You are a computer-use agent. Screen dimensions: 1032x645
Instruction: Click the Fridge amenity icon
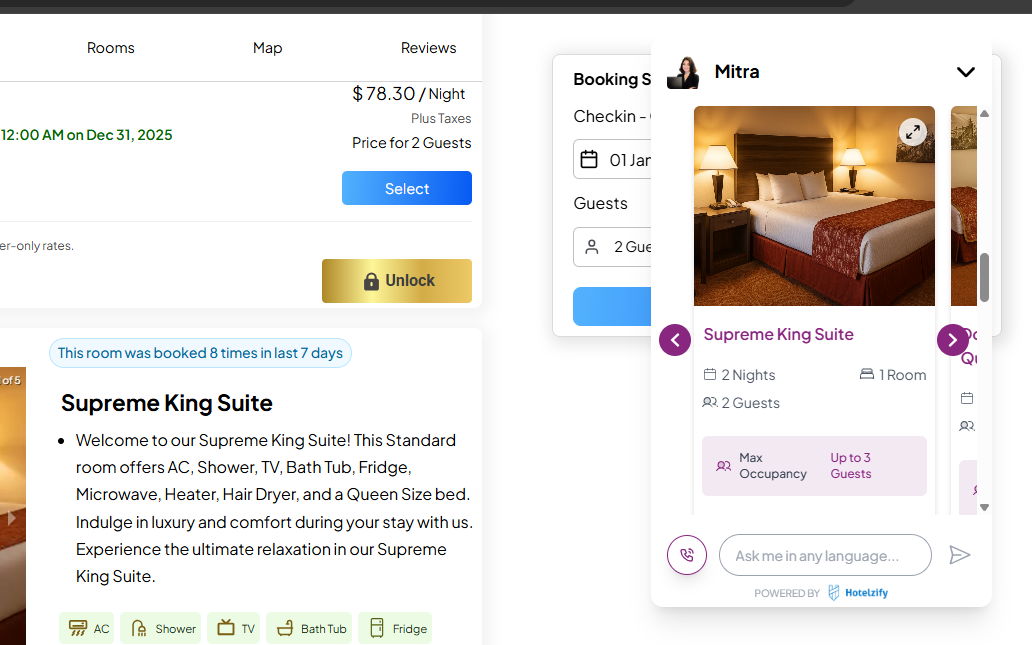click(377, 628)
